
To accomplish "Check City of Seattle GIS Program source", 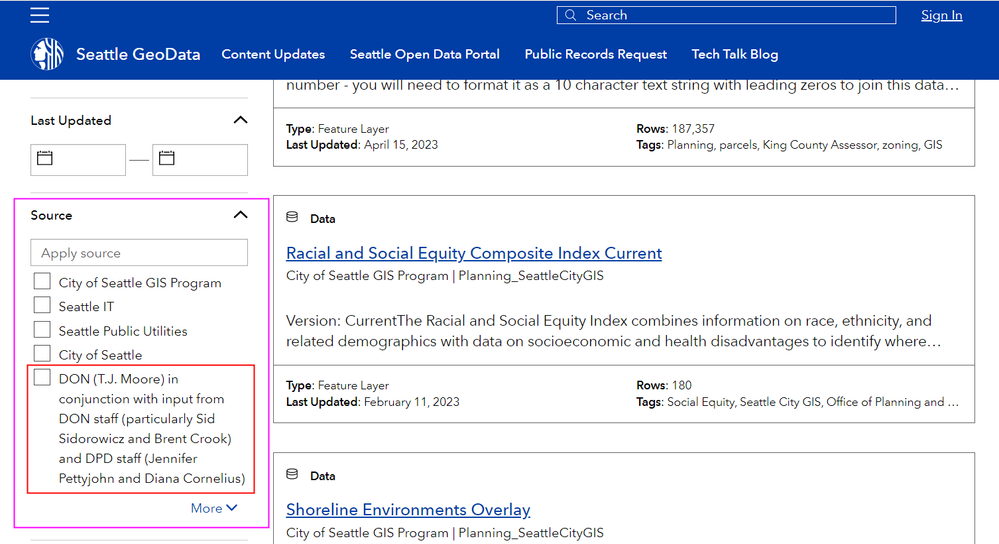I will tap(42, 282).
